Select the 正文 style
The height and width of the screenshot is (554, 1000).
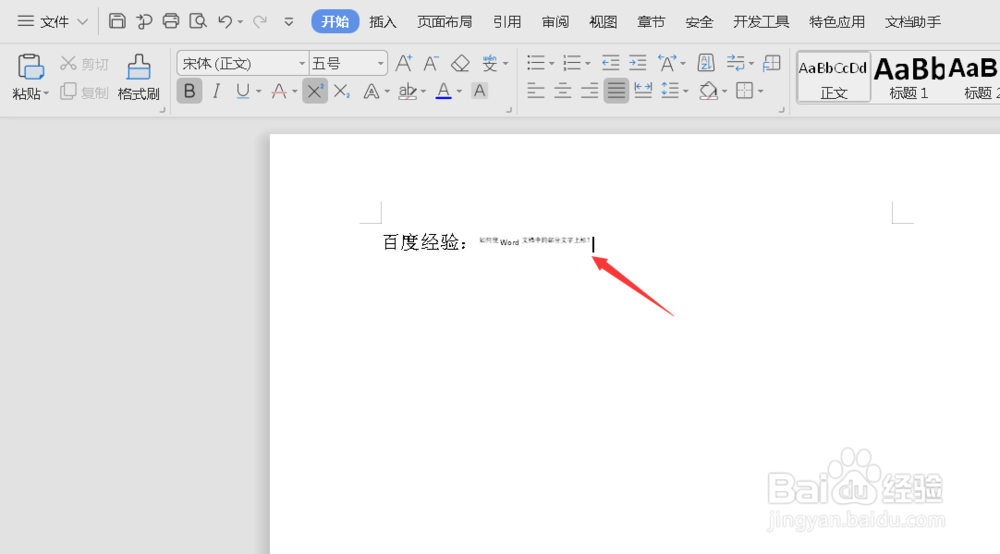[x=834, y=77]
